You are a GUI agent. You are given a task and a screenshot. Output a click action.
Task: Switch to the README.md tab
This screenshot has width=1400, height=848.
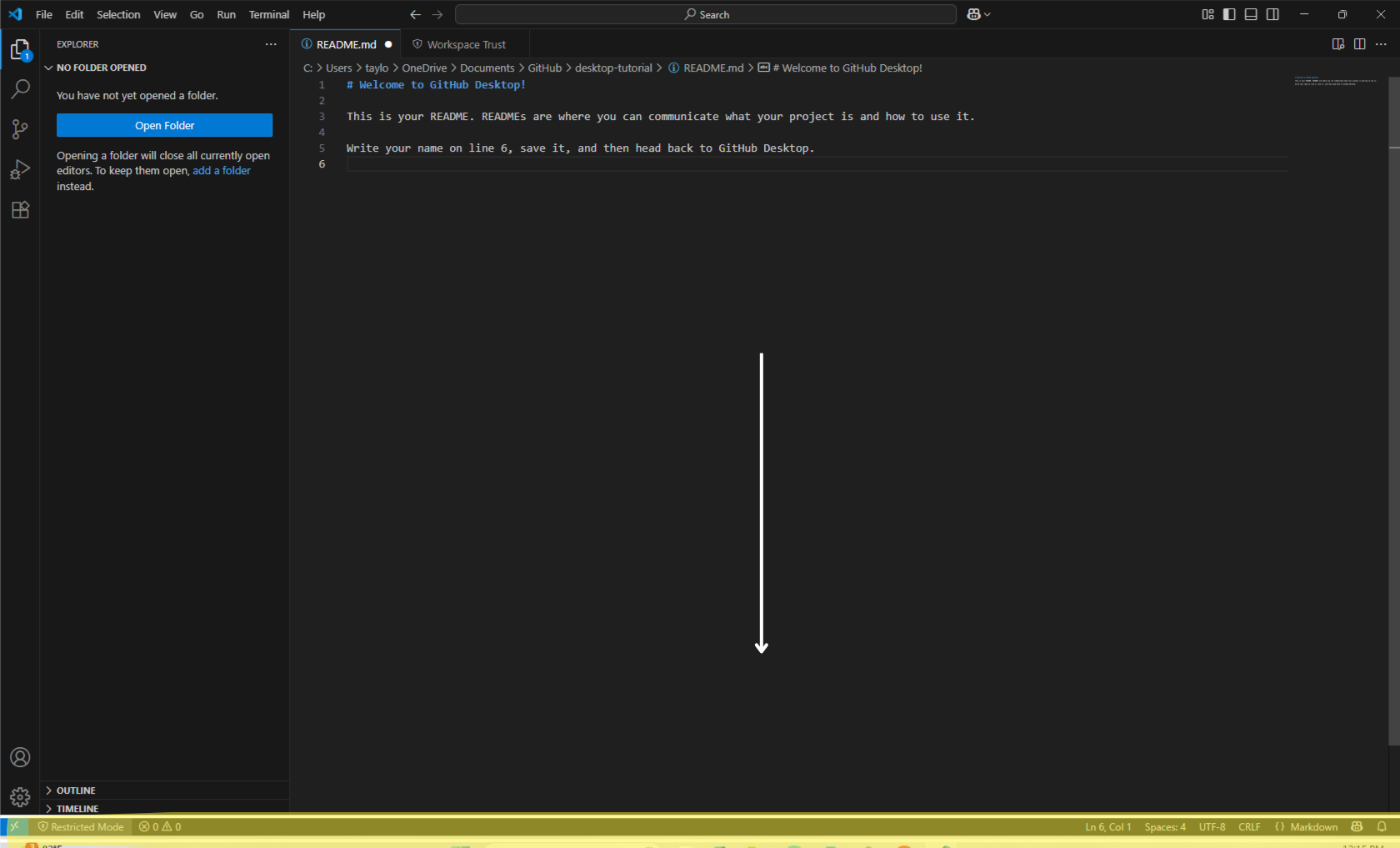[346, 44]
